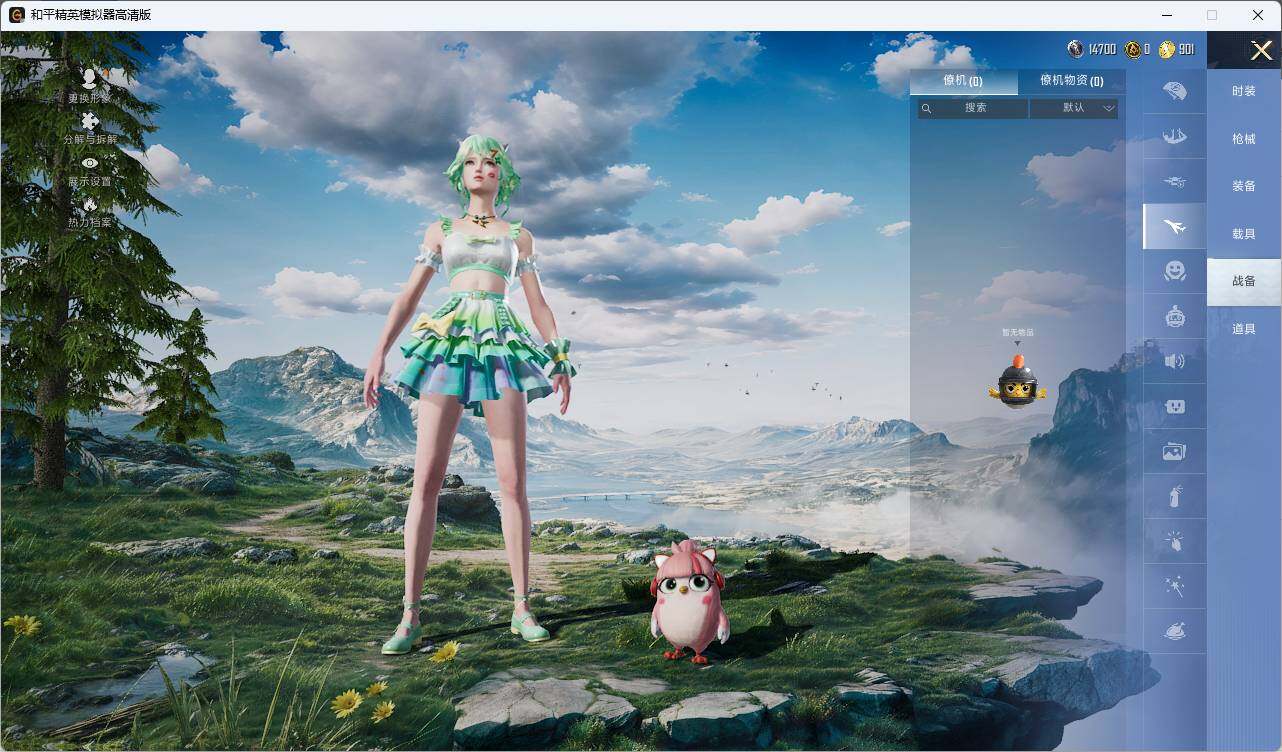
Task: Open the 装备 category tab
Action: (1244, 186)
